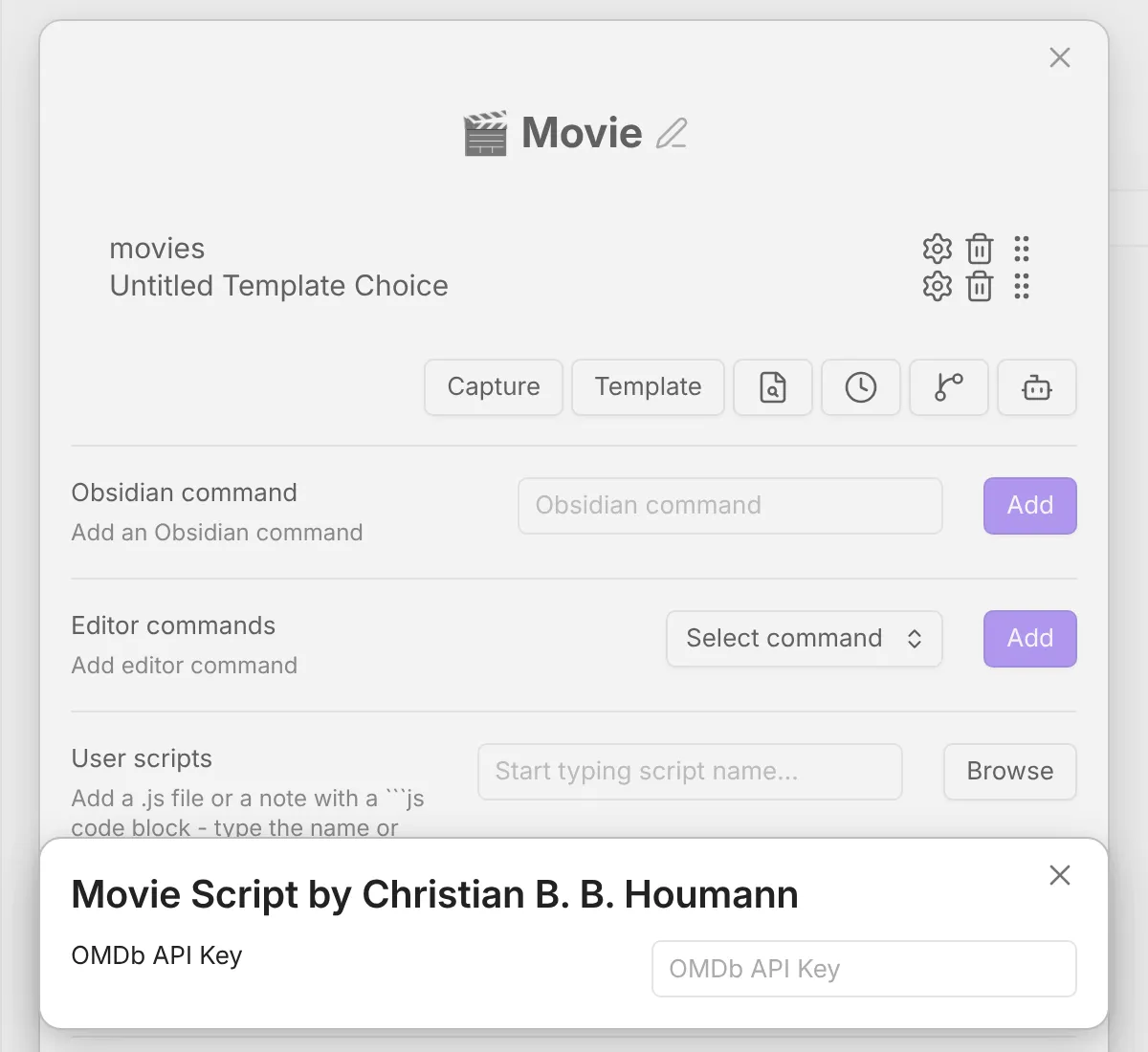Click the Movie macro title

582,133
